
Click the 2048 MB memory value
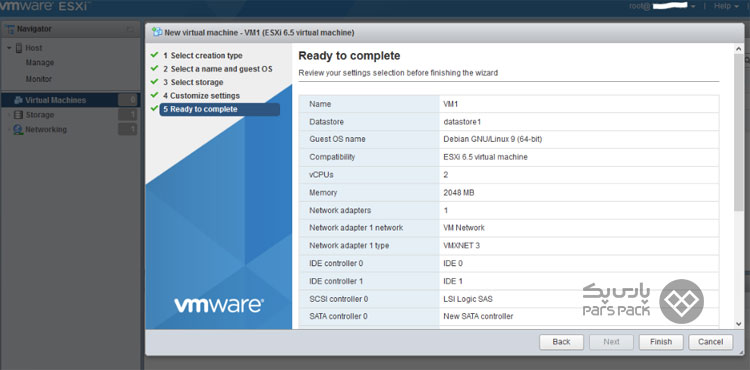[459, 193]
